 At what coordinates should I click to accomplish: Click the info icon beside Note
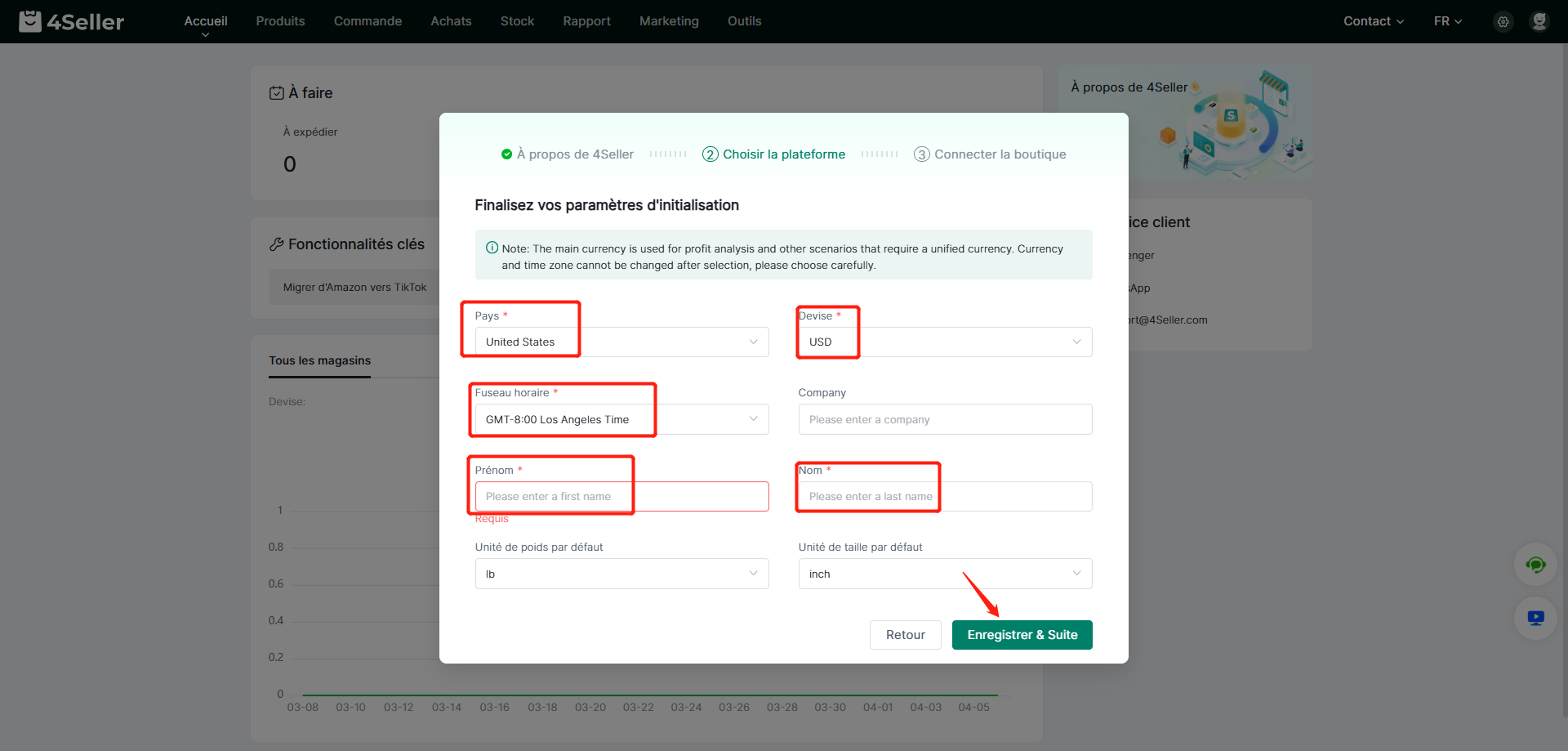(492, 248)
